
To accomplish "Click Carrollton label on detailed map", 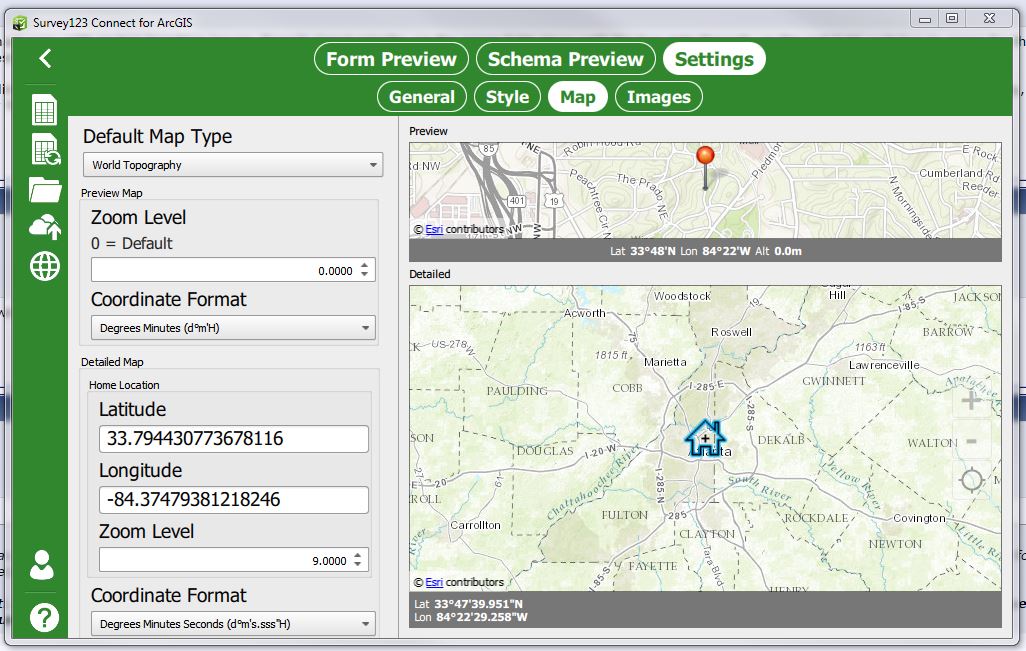I will pyautogui.click(x=475, y=525).
